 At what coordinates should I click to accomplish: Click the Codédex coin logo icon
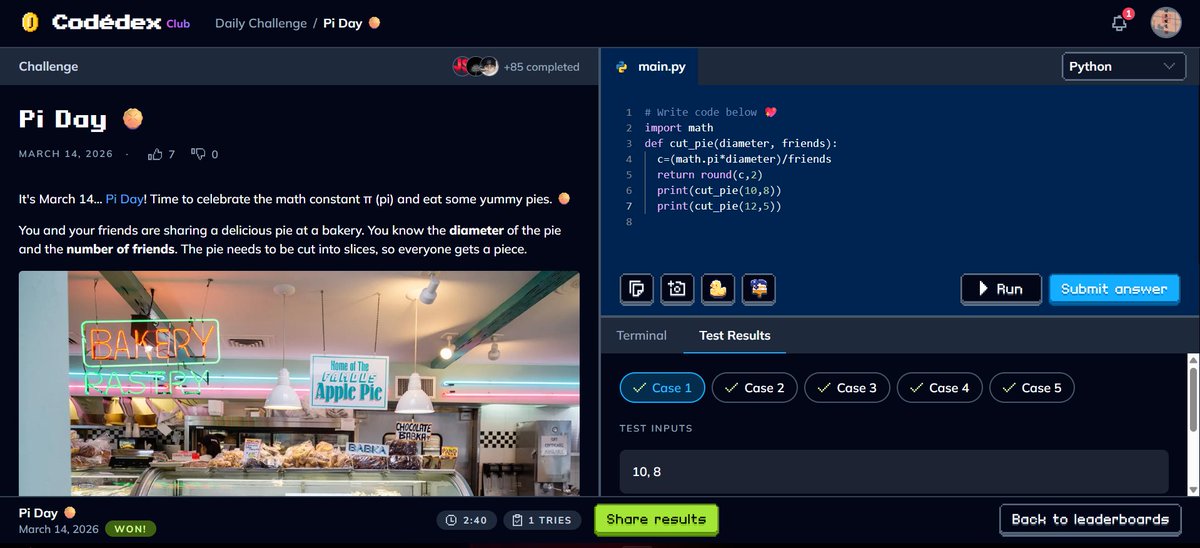point(30,22)
